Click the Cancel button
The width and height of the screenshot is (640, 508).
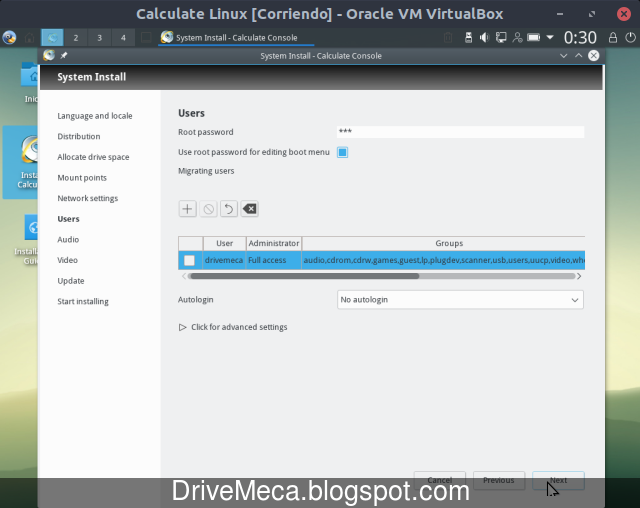(440, 480)
